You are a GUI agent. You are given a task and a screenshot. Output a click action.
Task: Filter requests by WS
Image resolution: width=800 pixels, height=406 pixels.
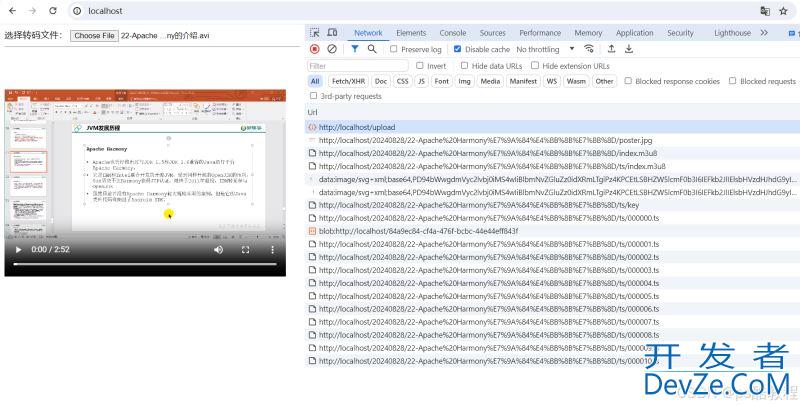[x=552, y=81]
